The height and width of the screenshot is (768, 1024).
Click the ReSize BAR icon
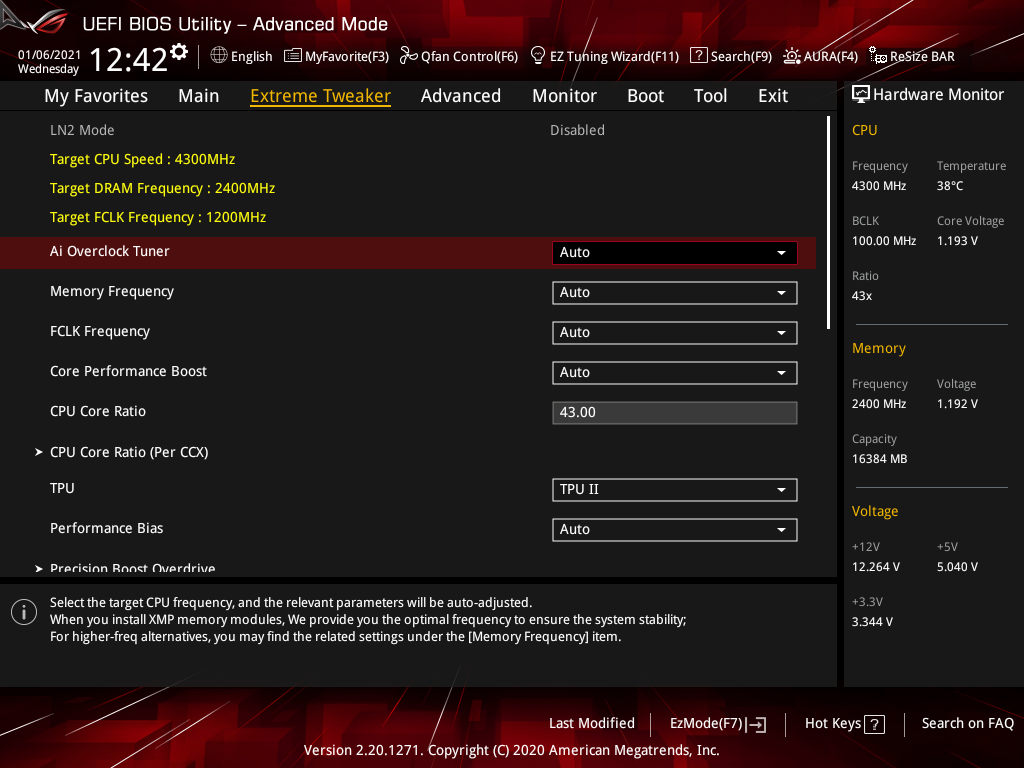point(878,56)
